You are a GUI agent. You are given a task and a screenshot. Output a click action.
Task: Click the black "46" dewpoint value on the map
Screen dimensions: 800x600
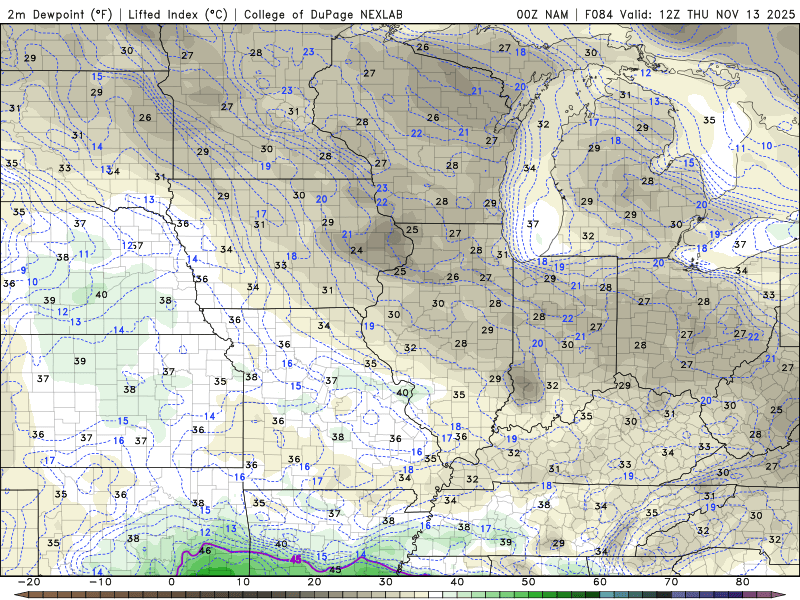point(205,551)
